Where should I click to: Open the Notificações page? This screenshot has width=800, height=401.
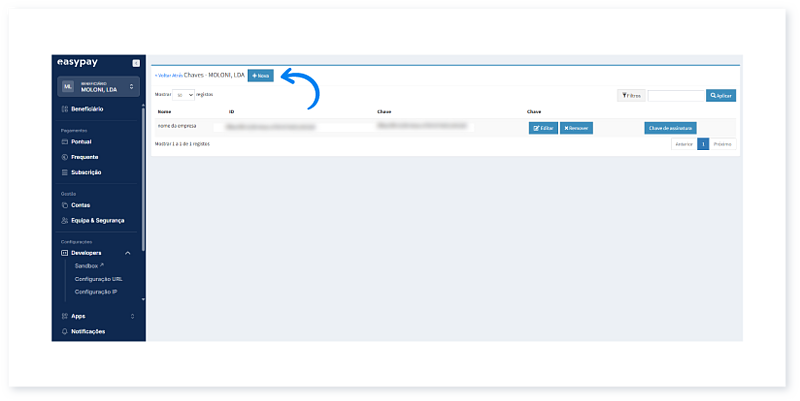[x=87, y=331]
